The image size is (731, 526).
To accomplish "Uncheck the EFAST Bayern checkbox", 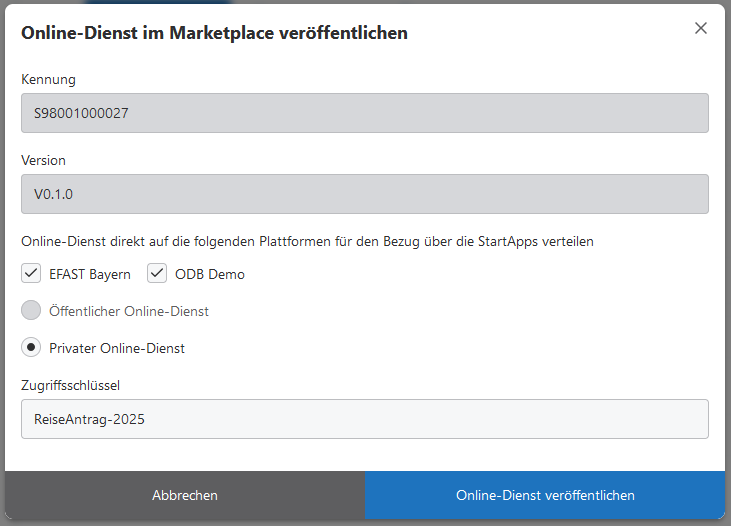I will [x=32, y=274].
